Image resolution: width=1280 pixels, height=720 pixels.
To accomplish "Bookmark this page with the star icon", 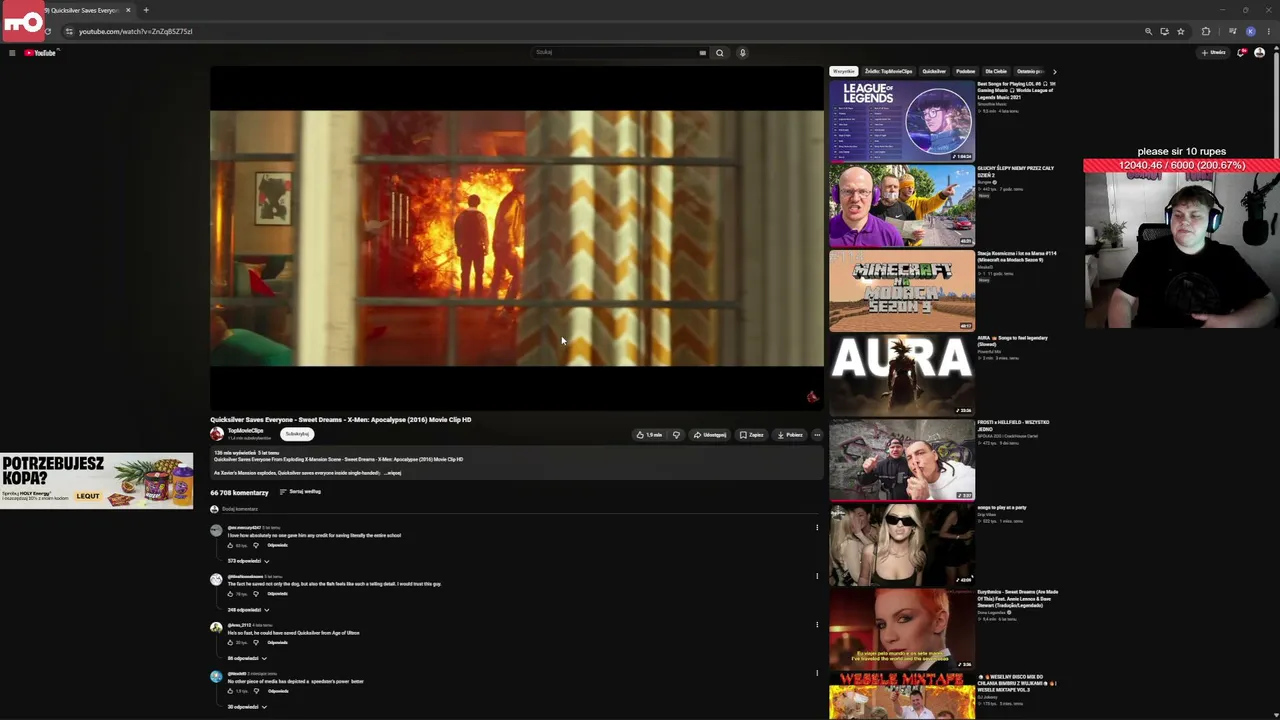I will click(x=1180, y=31).
